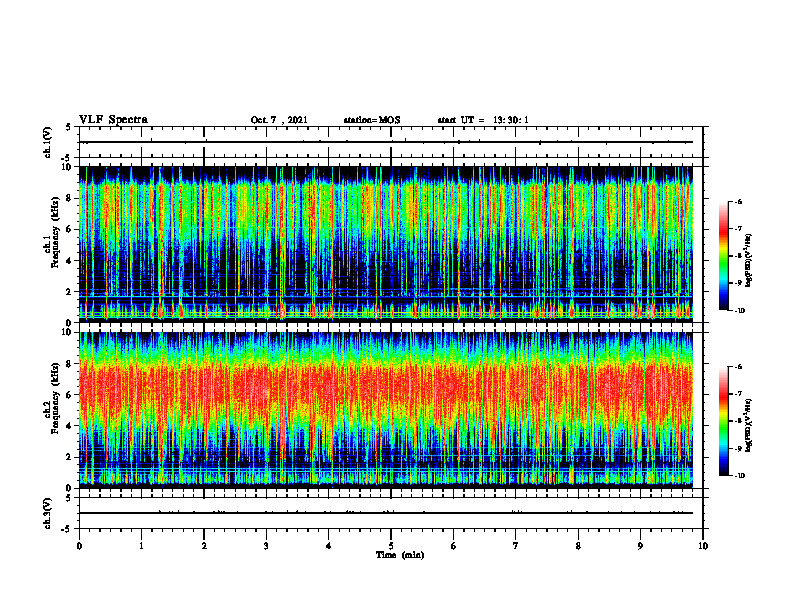792x612 pixels.
Task: Select the "ch.3(V)" waveform axis label
Action: tap(48, 513)
